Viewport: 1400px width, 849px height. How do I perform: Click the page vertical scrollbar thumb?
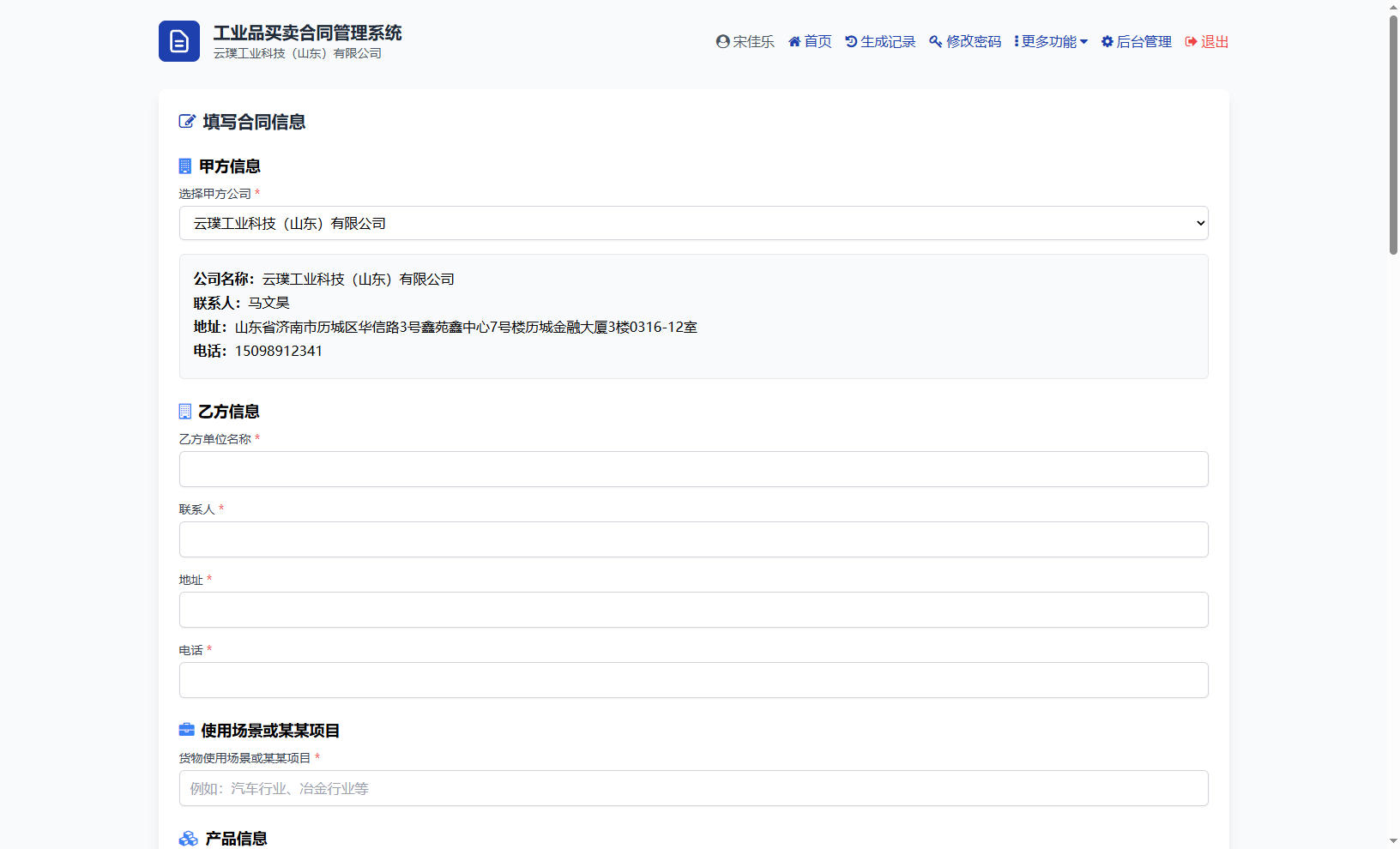[1393, 135]
